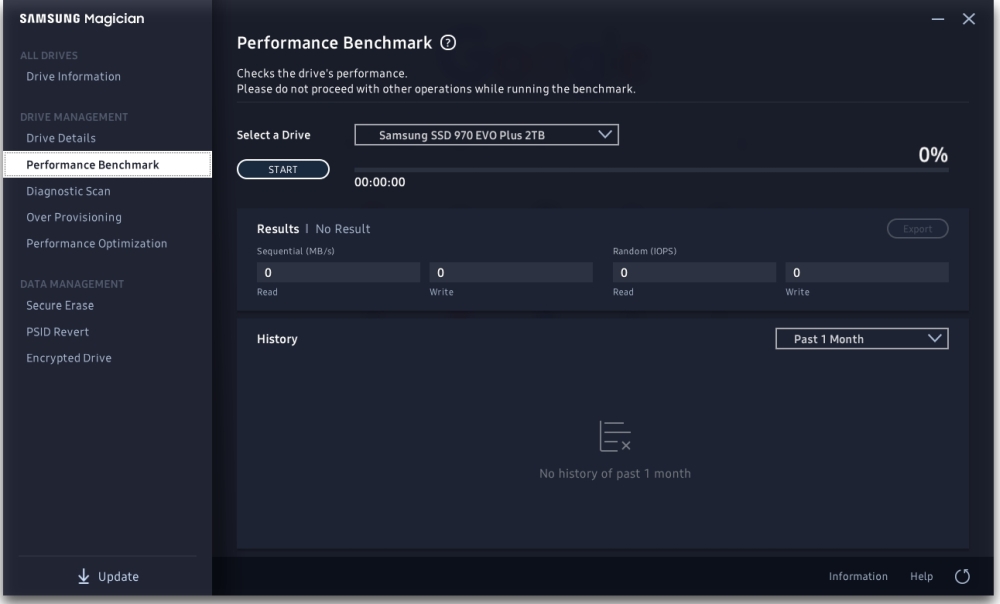Click the Random Write IOPS field

(x=867, y=272)
